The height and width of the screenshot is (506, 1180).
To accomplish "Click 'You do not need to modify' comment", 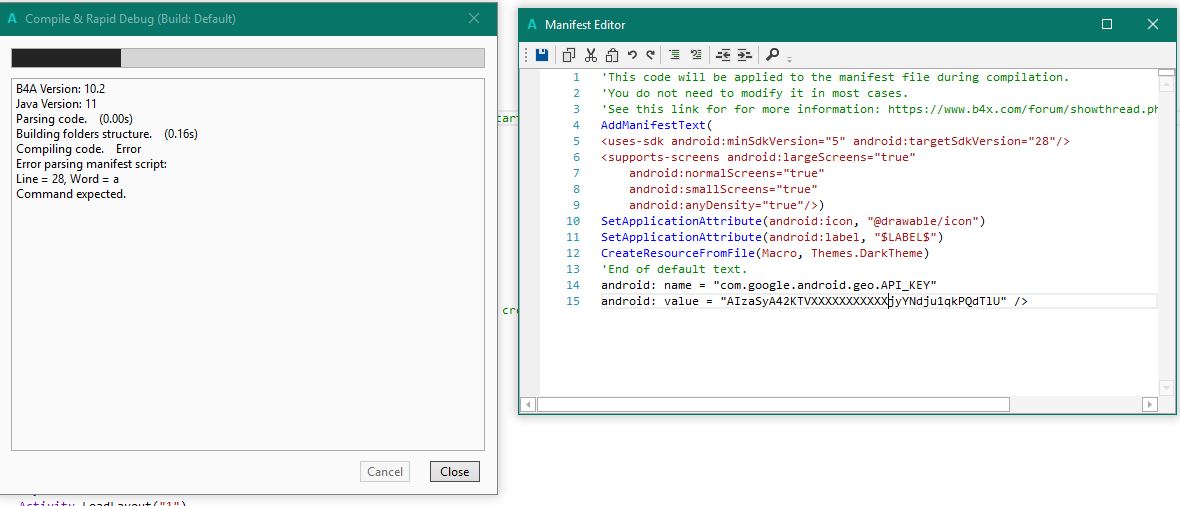I will click(x=755, y=93).
